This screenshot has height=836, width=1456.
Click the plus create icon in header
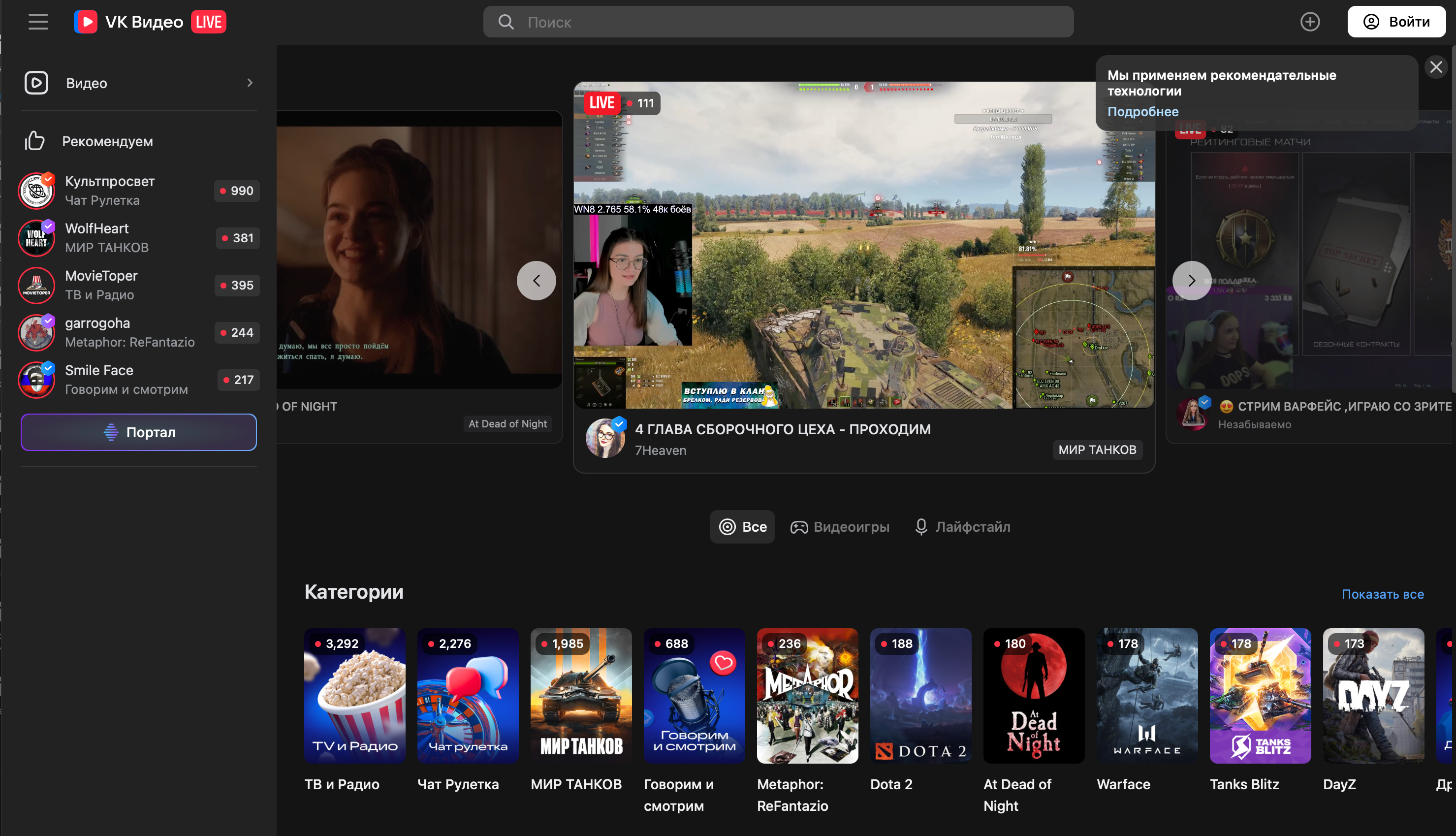[1310, 22]
